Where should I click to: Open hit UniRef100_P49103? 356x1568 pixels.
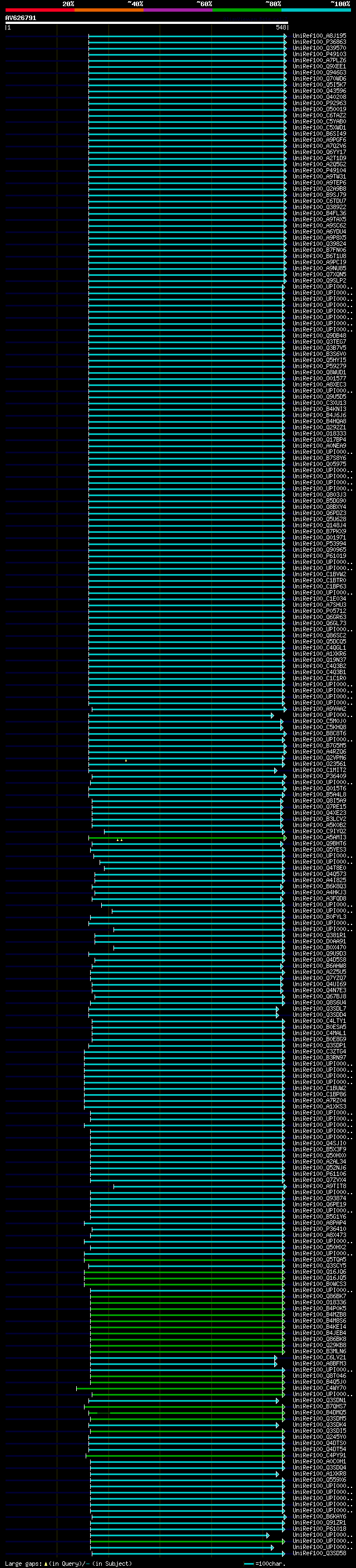[x=319, y=54]
